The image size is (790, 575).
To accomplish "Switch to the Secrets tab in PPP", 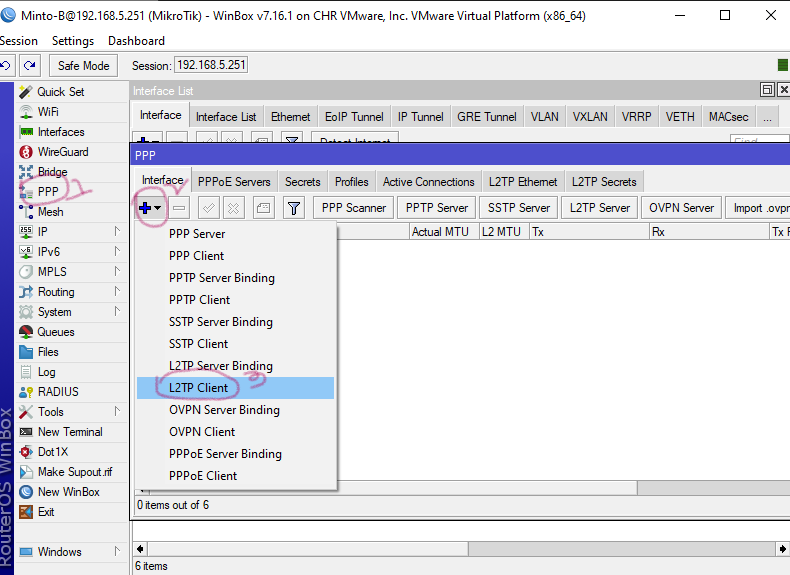I will tap(303, 182).
